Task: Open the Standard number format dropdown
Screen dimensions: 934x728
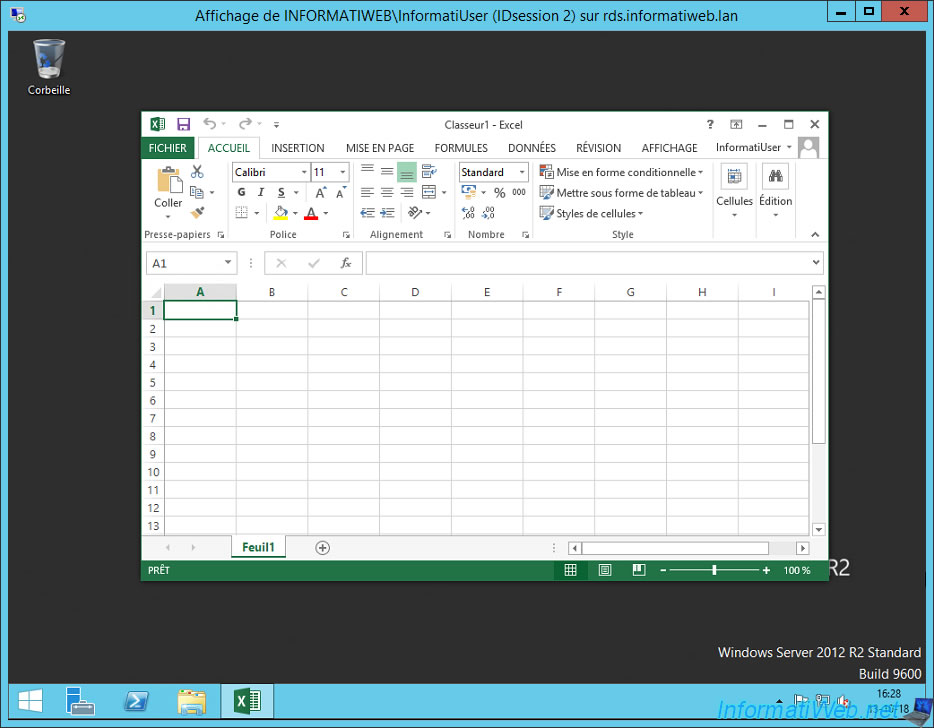Action: click(x=522, y=172)
